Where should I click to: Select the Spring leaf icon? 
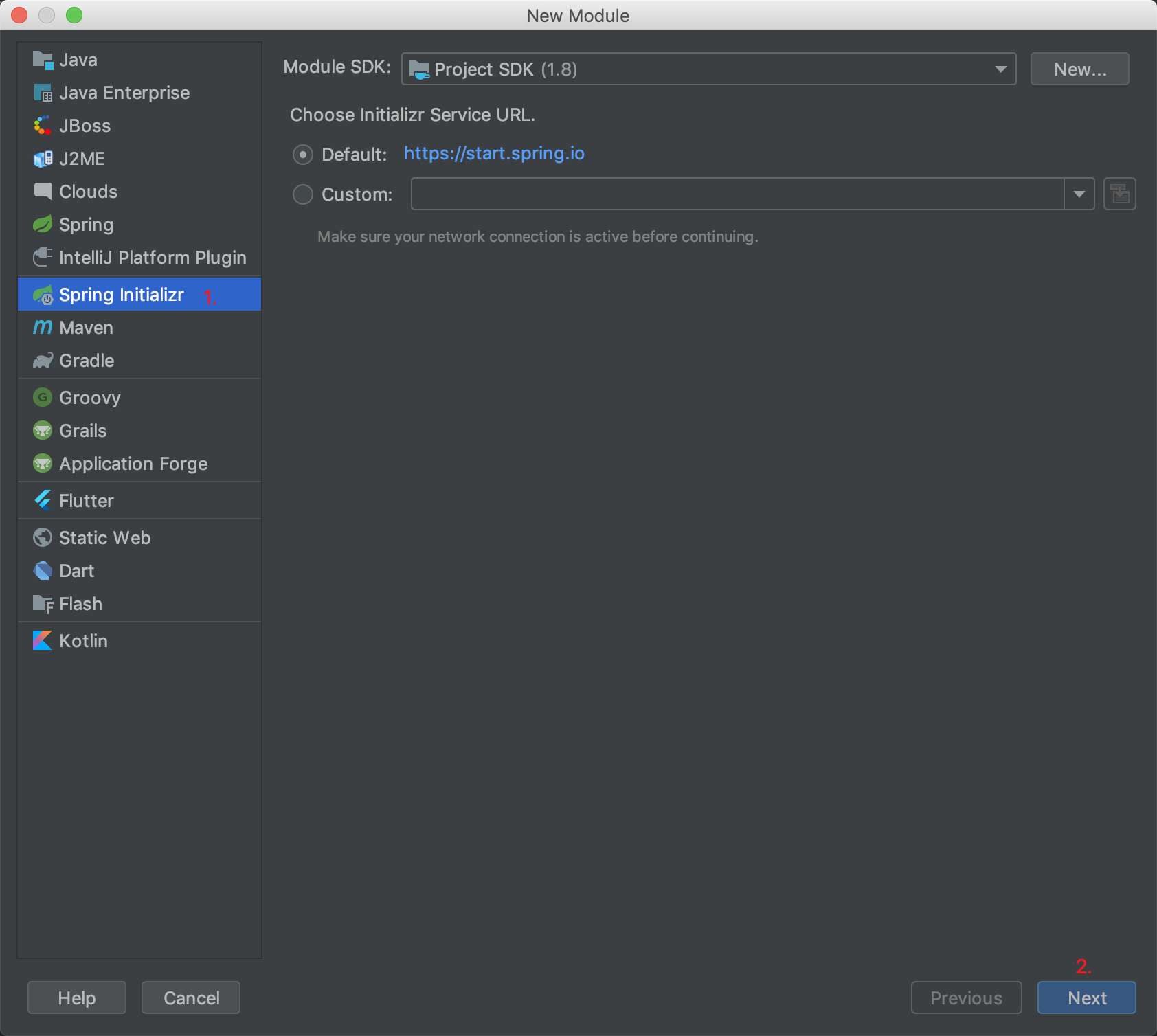[43, 225]
